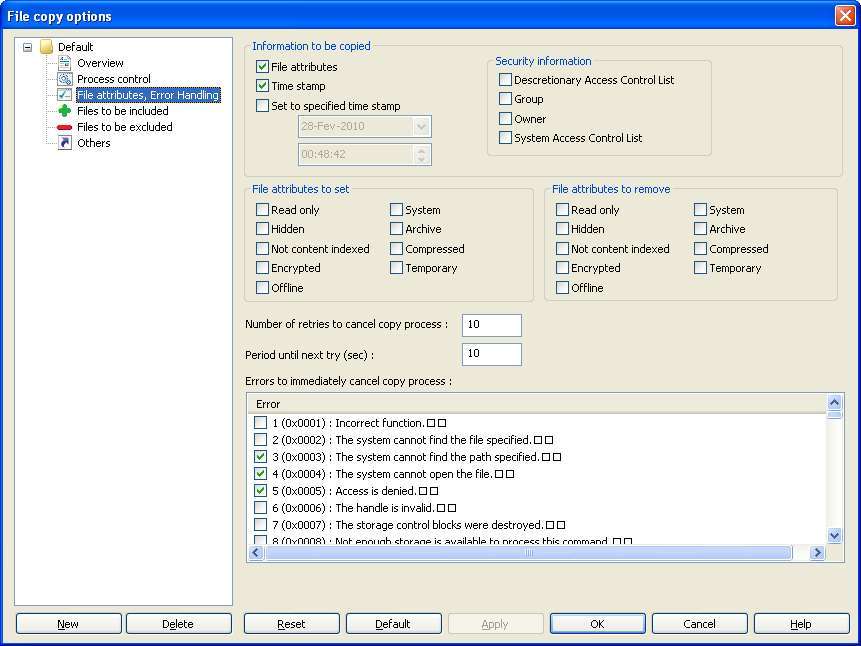Click the Default folder icon in tree
This screenshot has width=861, height=646.
point(47,47)
